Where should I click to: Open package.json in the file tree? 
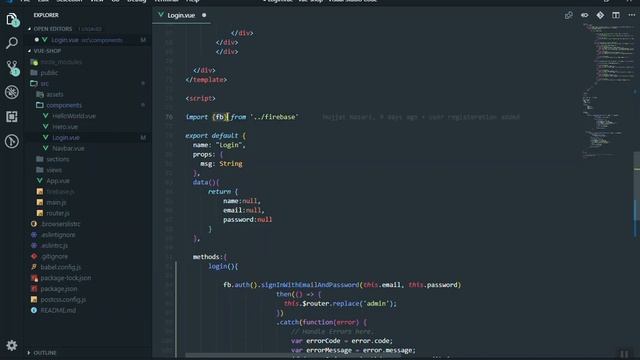tap(59, 289)
